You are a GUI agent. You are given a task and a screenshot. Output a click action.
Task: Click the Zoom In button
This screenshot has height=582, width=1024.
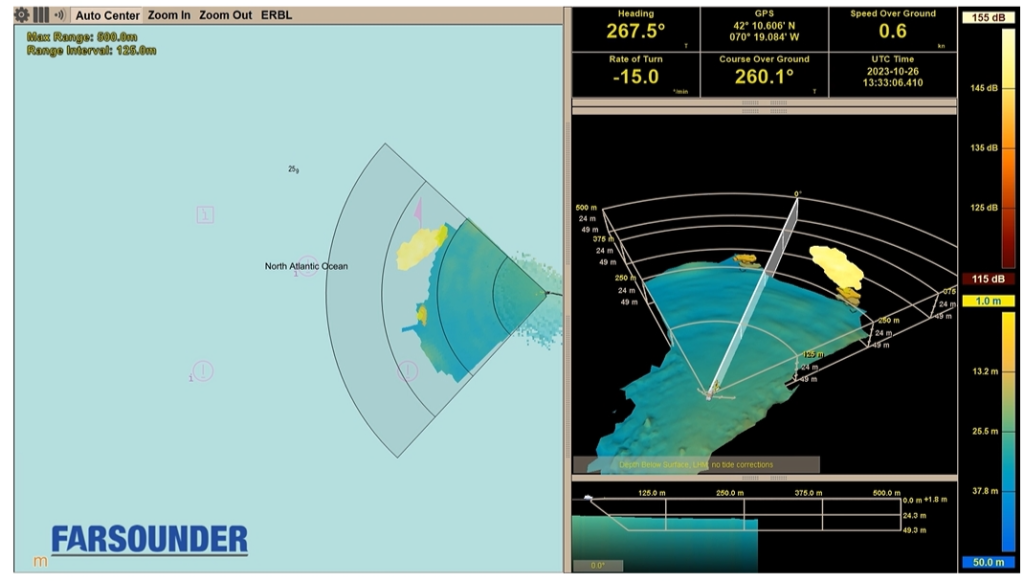pyautogui.click(x=169, y=15)
